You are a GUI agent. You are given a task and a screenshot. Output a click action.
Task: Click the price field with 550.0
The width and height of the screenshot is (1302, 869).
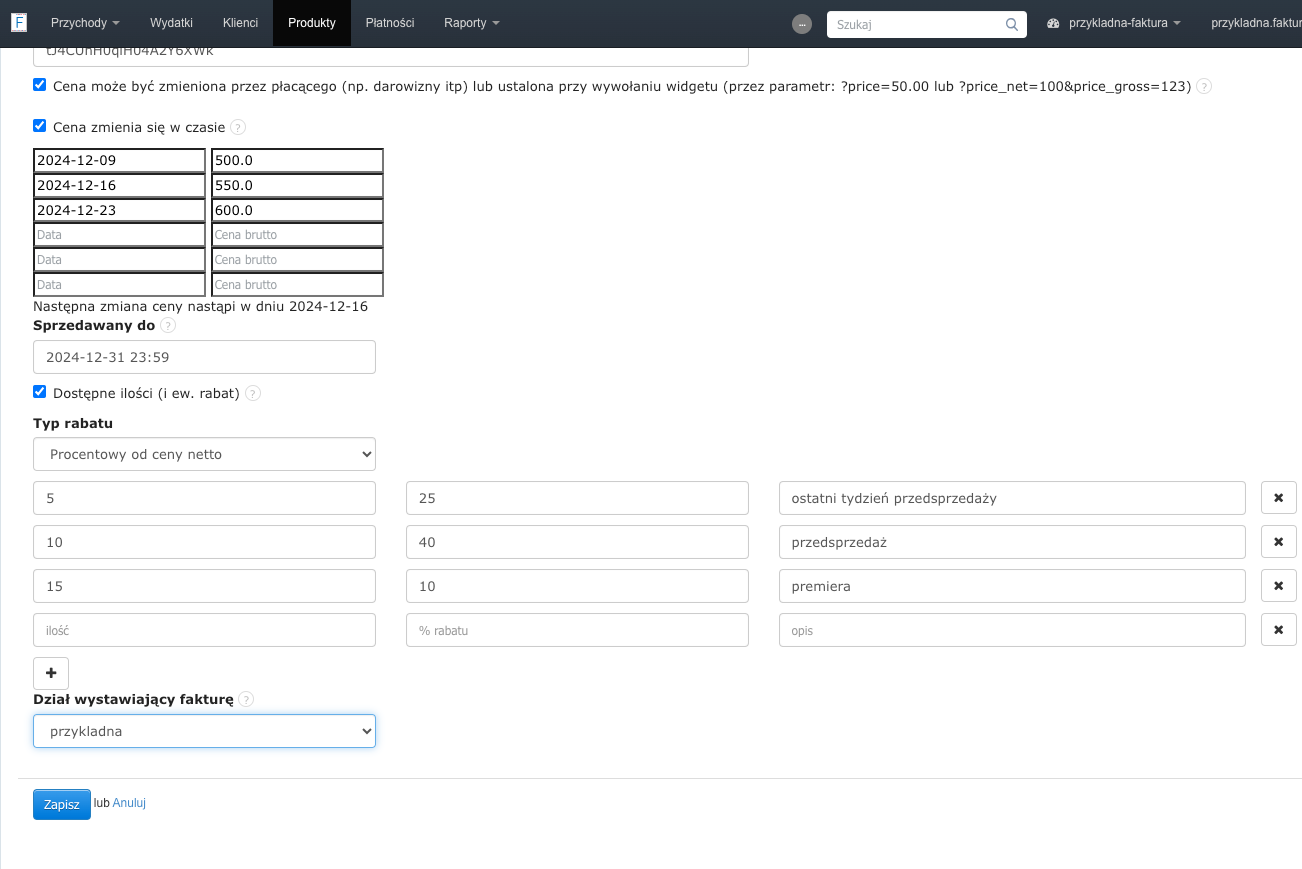297,185
